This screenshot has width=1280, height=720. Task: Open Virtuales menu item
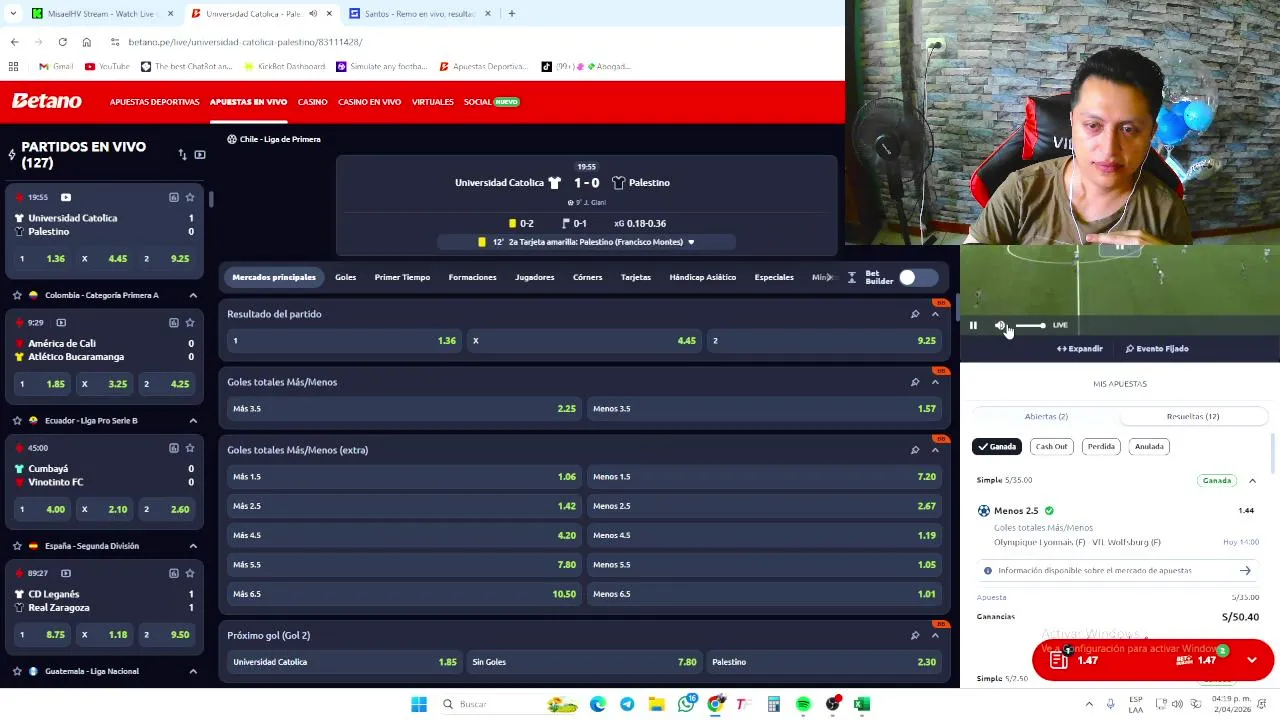coord(432,102)
